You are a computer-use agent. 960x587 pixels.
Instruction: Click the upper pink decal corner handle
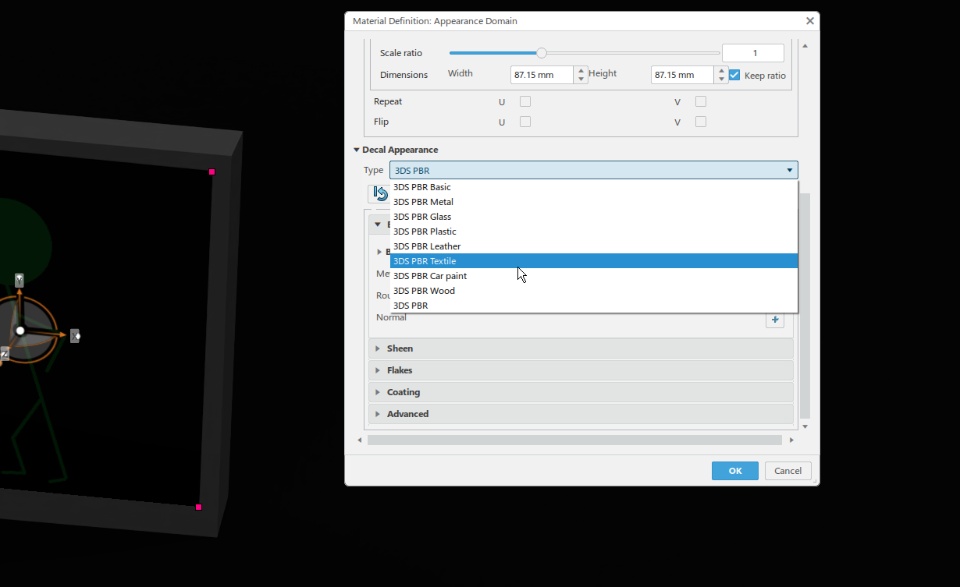[212, 172]
